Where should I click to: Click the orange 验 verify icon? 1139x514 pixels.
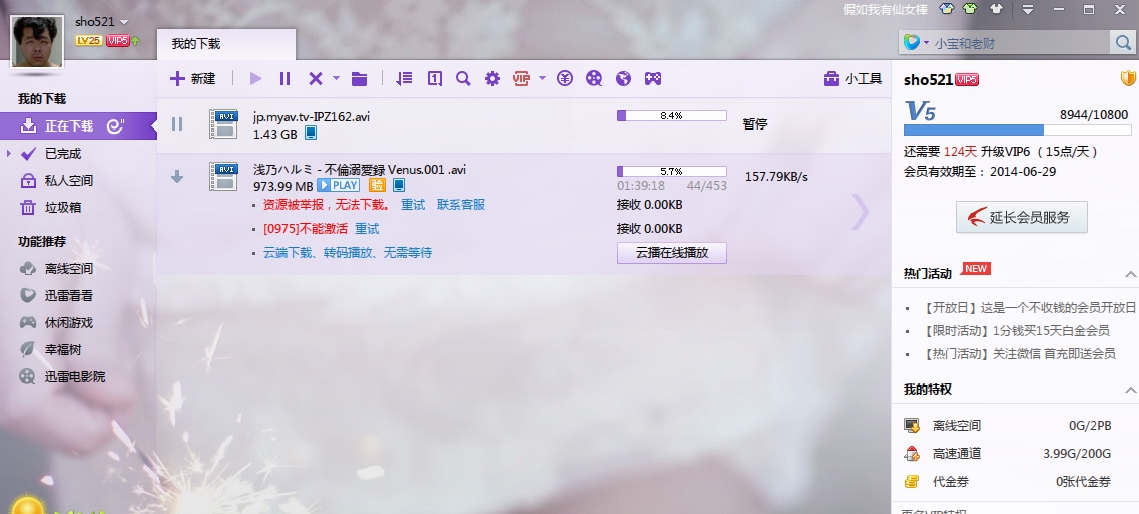click(x=377, y=185)
